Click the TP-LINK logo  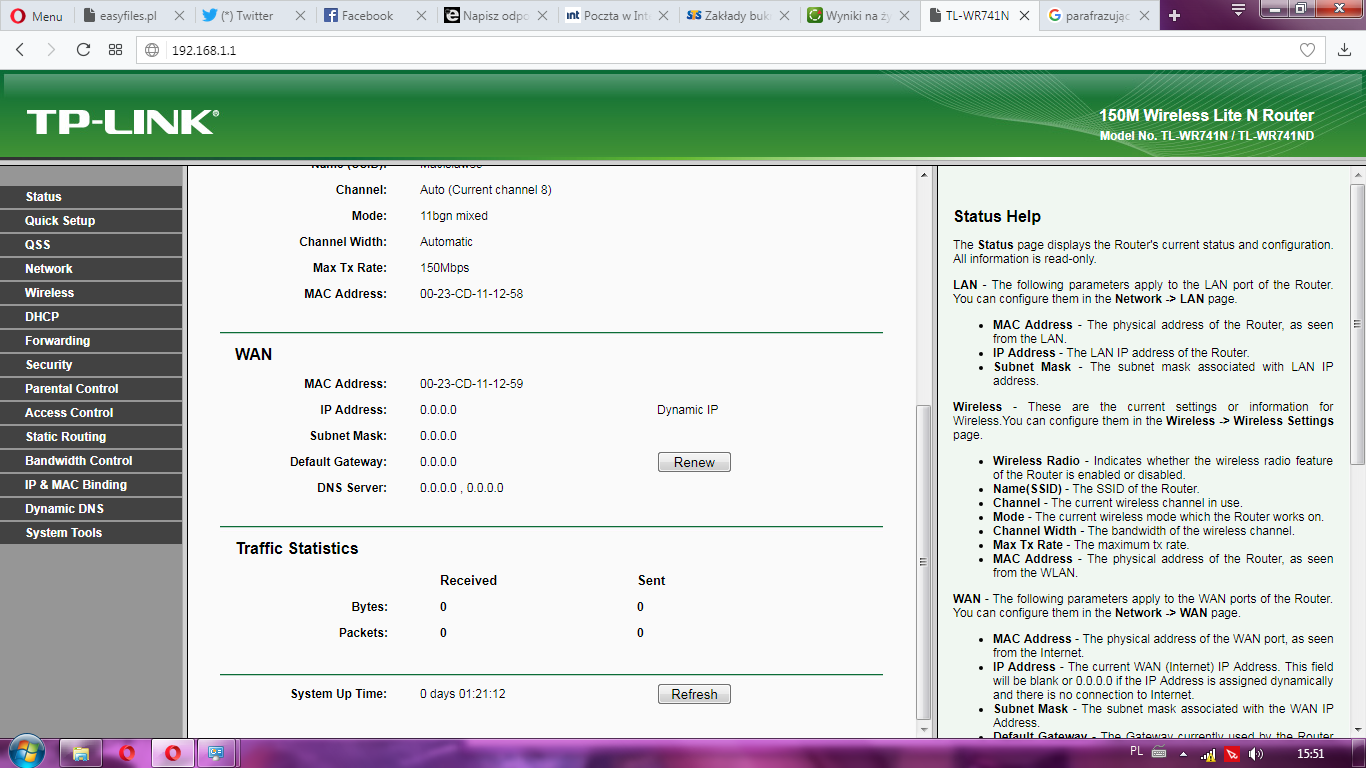(x=122, y=122)
